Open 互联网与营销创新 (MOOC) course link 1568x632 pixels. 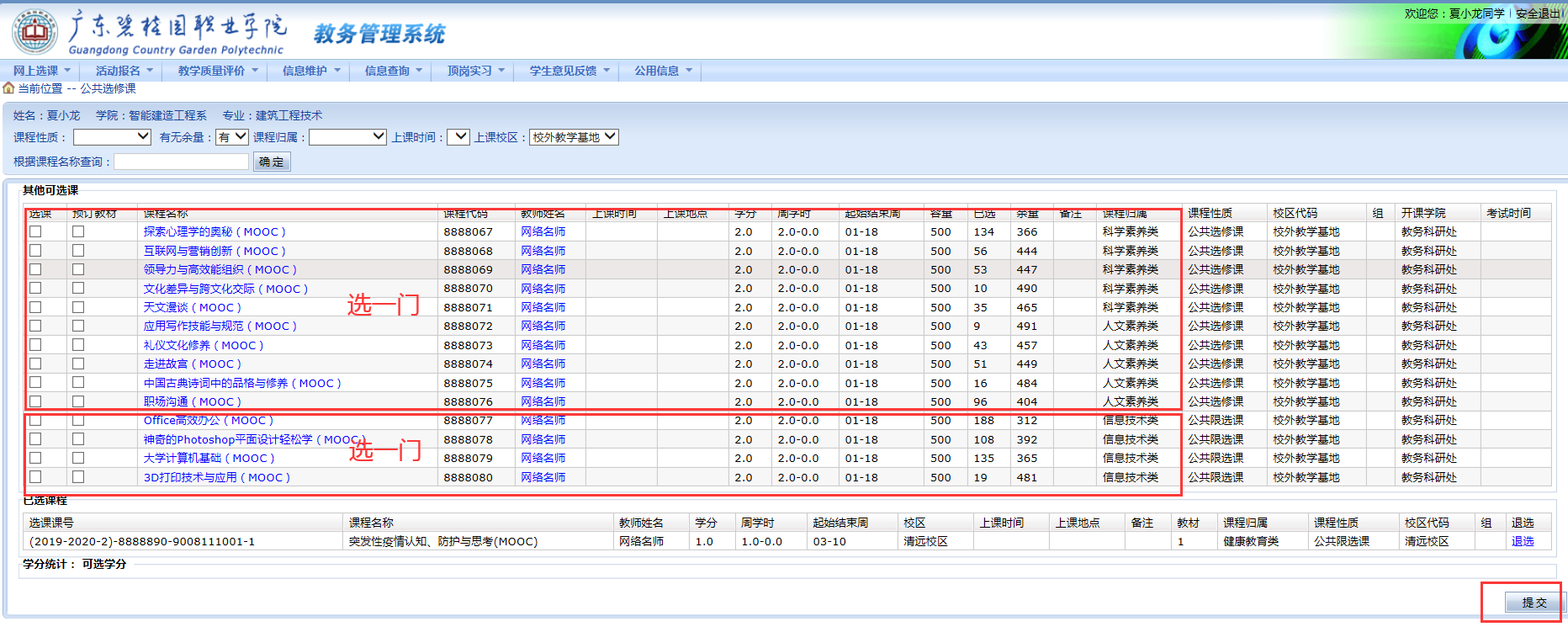tap(215, 251)
